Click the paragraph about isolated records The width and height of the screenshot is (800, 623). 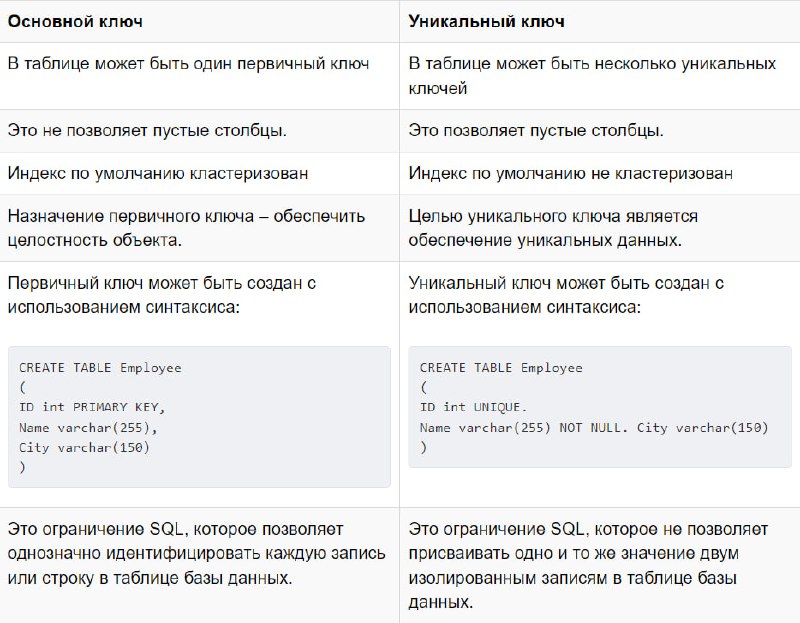coord(588,566)
